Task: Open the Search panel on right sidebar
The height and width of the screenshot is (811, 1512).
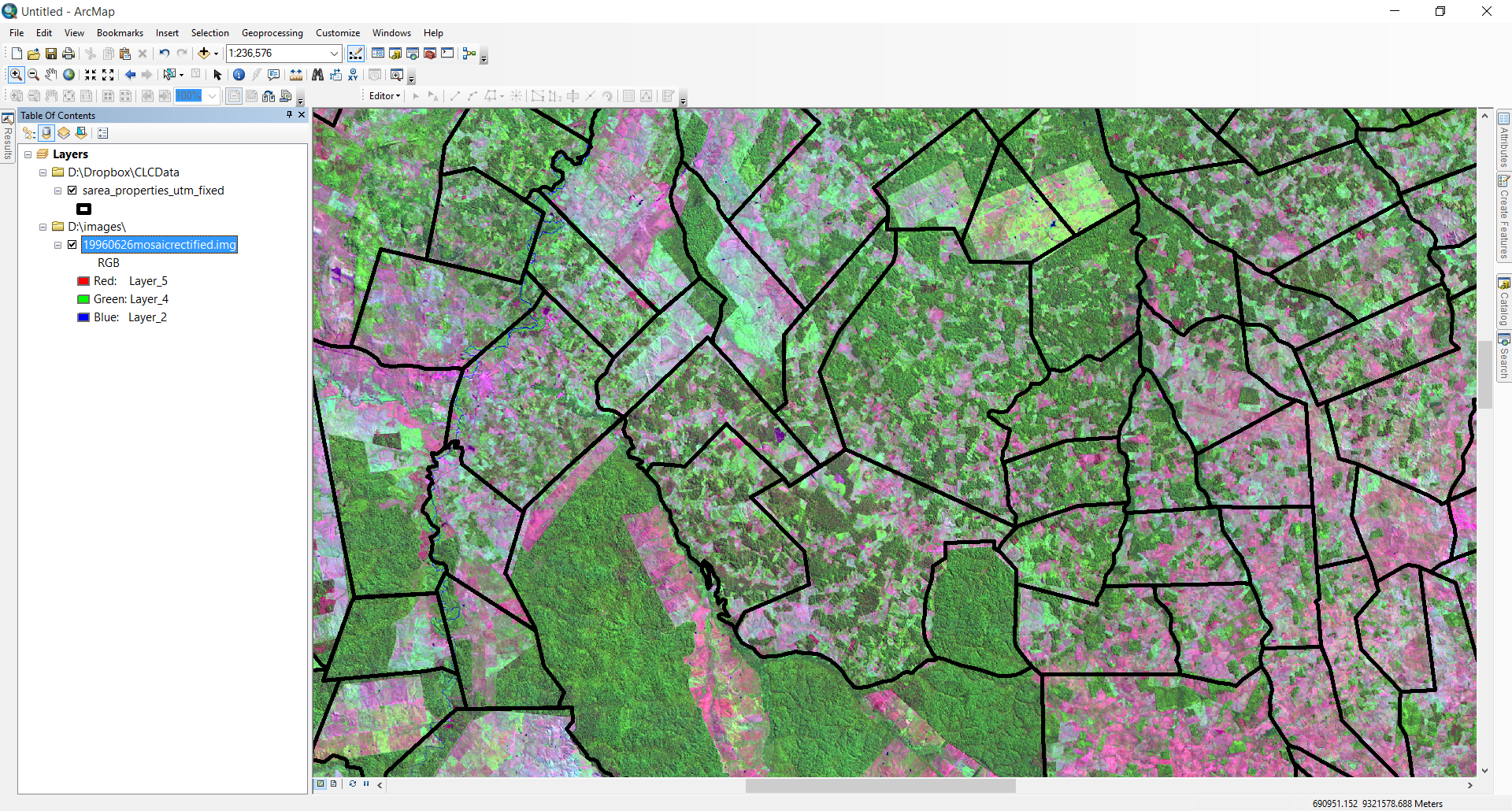Action: click(x=1505, y=354)
